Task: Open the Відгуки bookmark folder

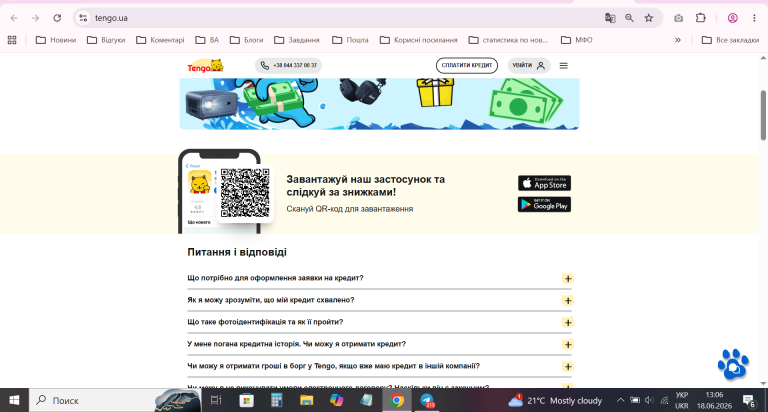Action: click(106, 40)
